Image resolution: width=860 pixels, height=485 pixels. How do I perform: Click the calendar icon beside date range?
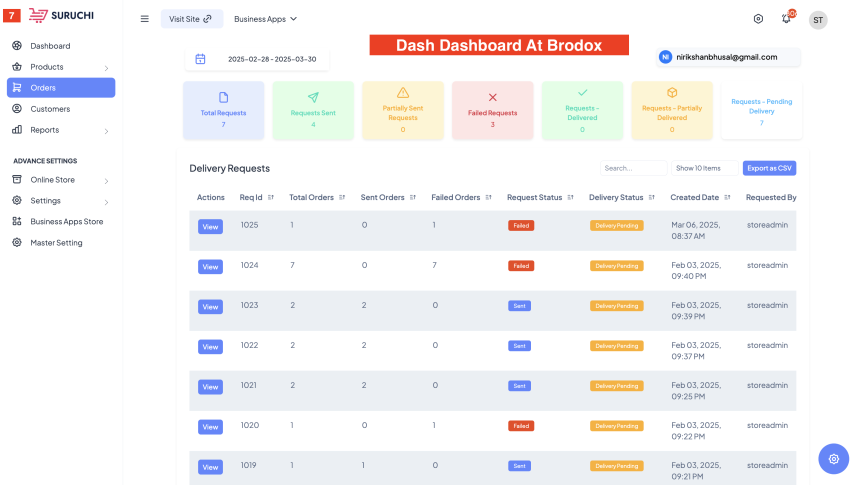tap(200, 59)
